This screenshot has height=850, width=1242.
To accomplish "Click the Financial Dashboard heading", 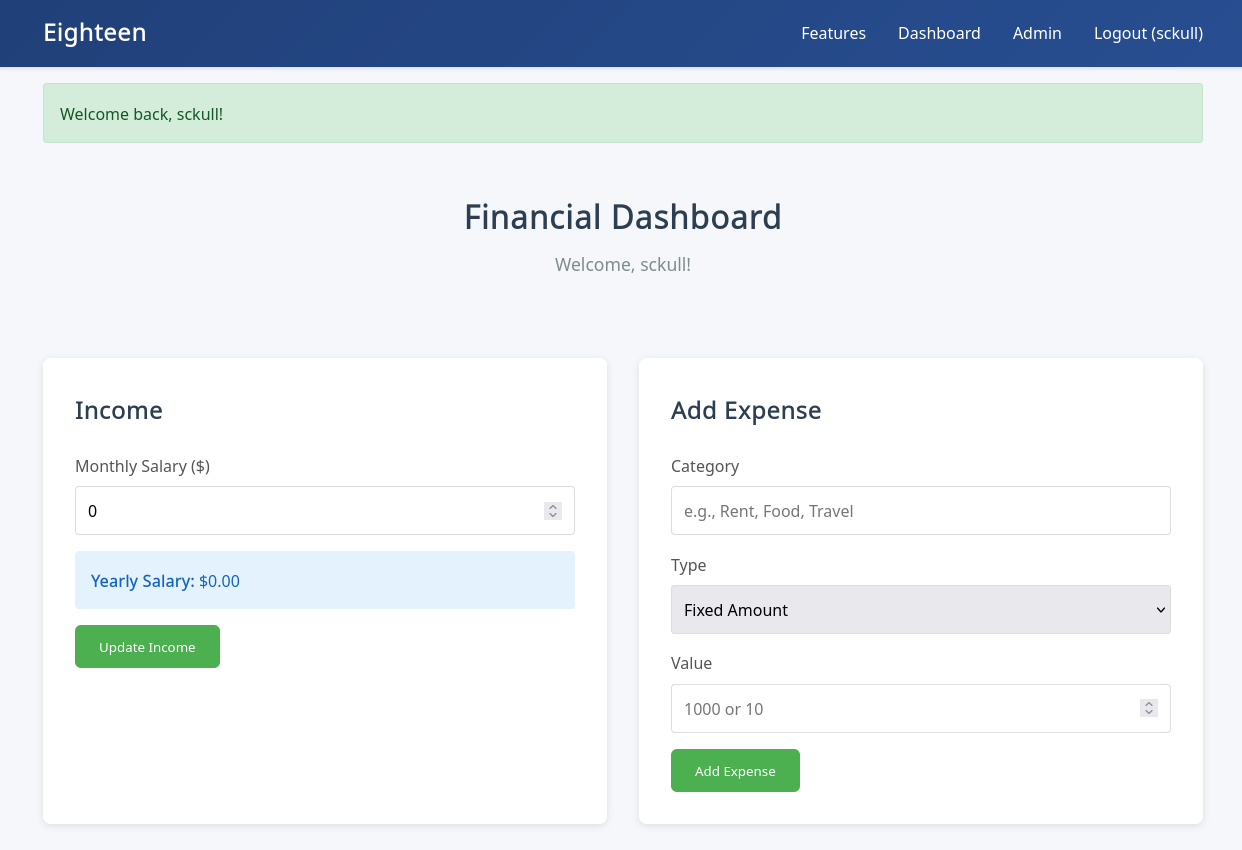I will click(x=622, y=217).
